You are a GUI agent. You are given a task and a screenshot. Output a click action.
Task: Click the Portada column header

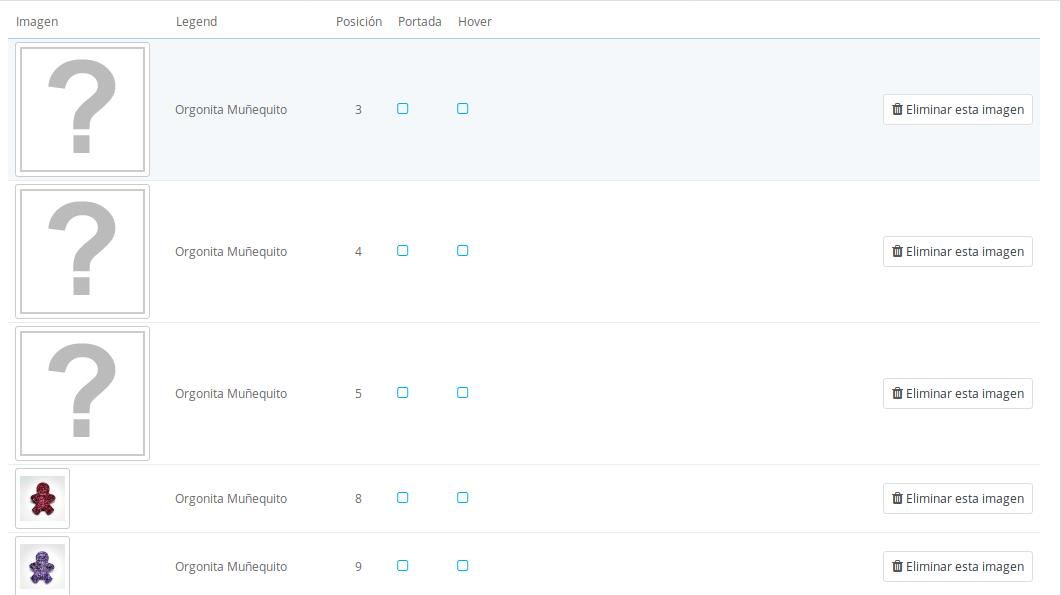click(420, 22)
